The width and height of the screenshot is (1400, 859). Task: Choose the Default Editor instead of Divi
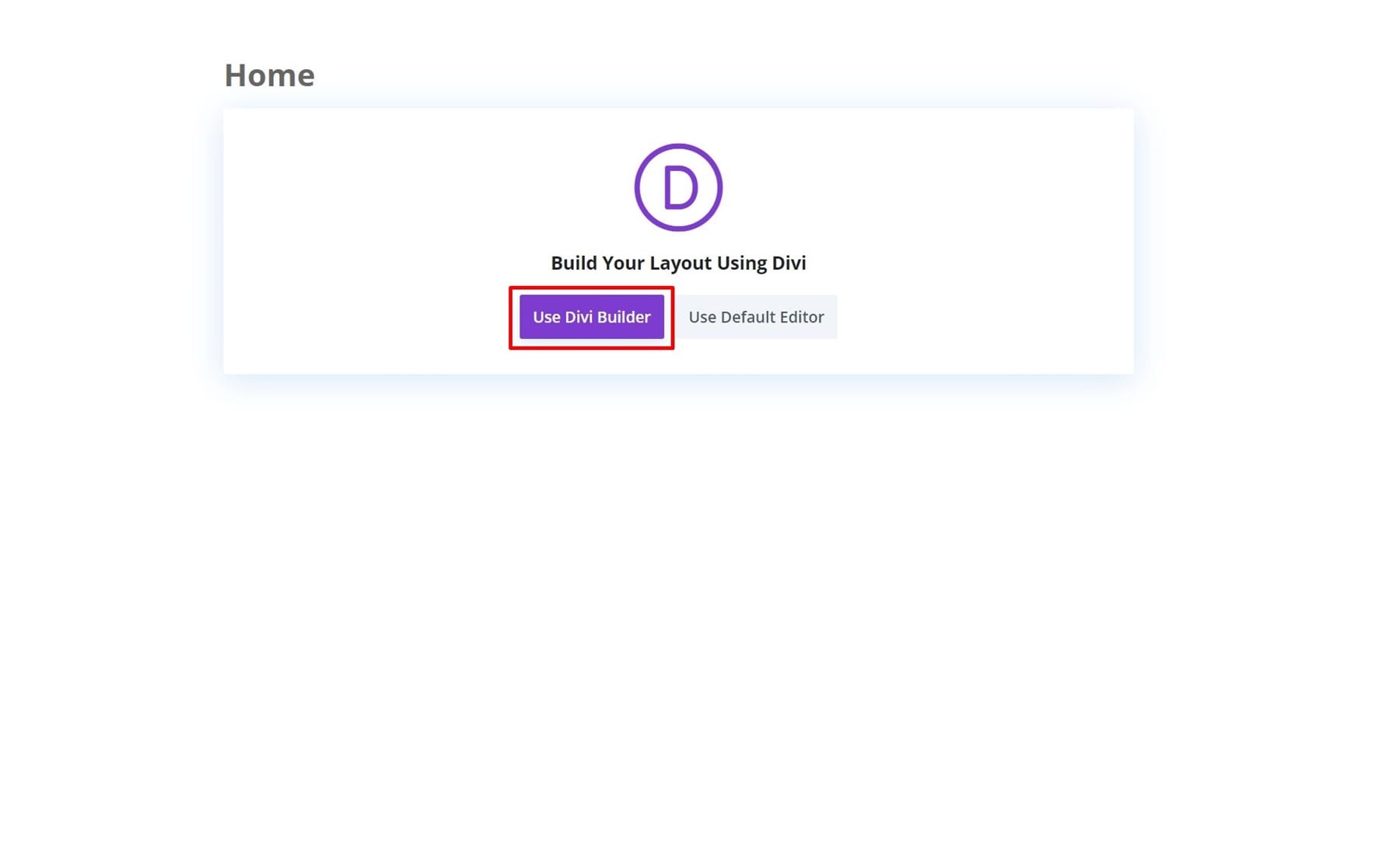coord(756,316)
